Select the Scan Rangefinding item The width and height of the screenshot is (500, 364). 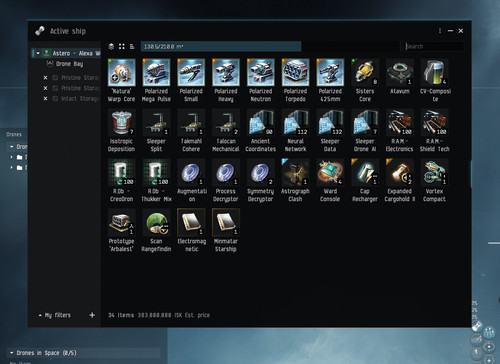(156, 230)
